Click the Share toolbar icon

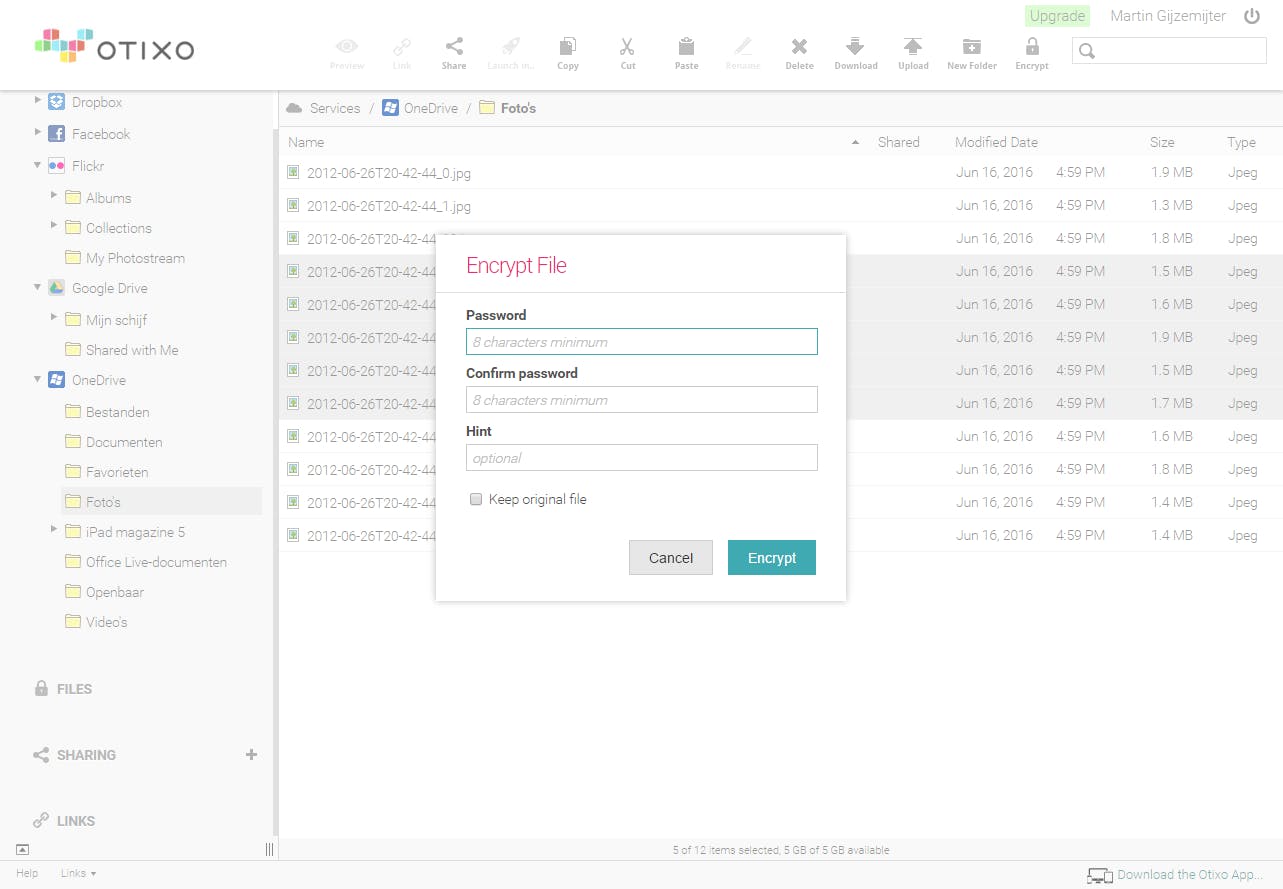[x=454, y=47]
